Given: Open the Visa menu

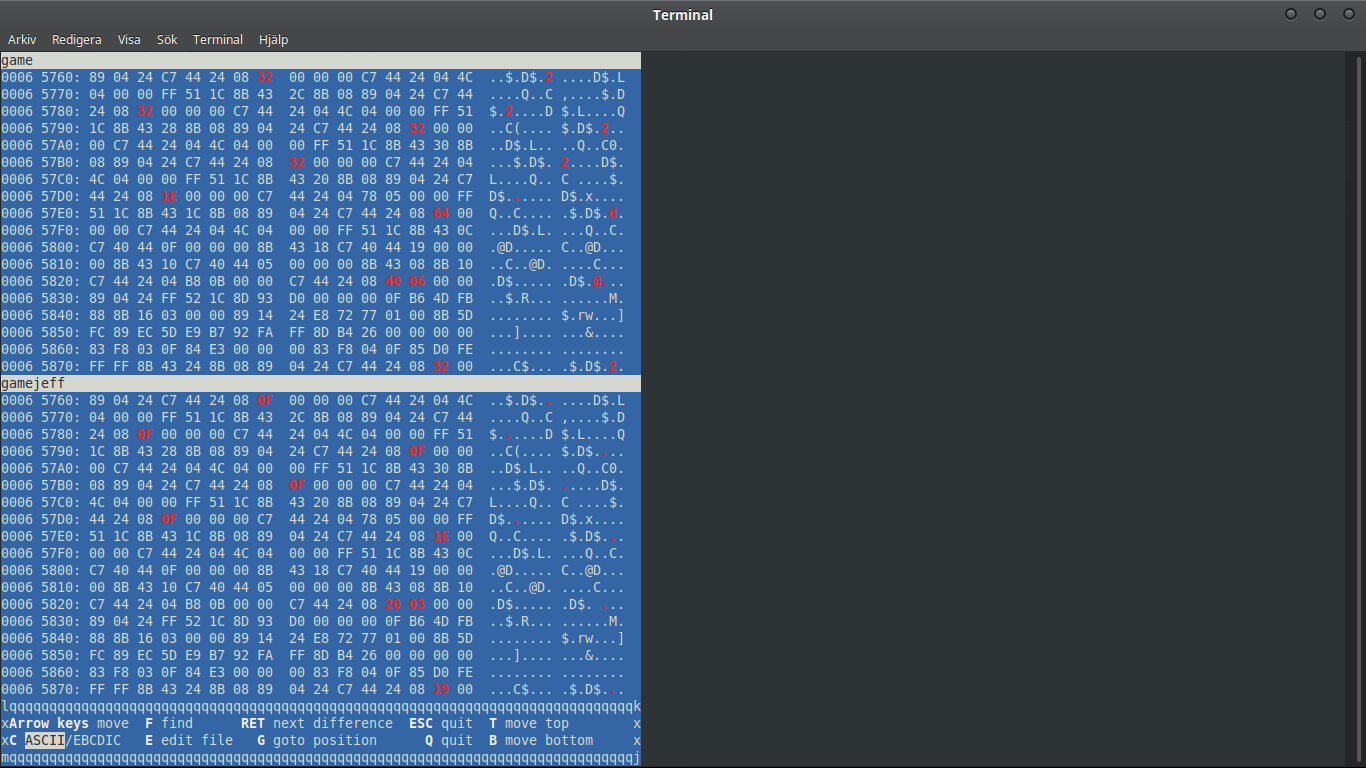Looking at the screenshot, I should [x=129, y=40].
